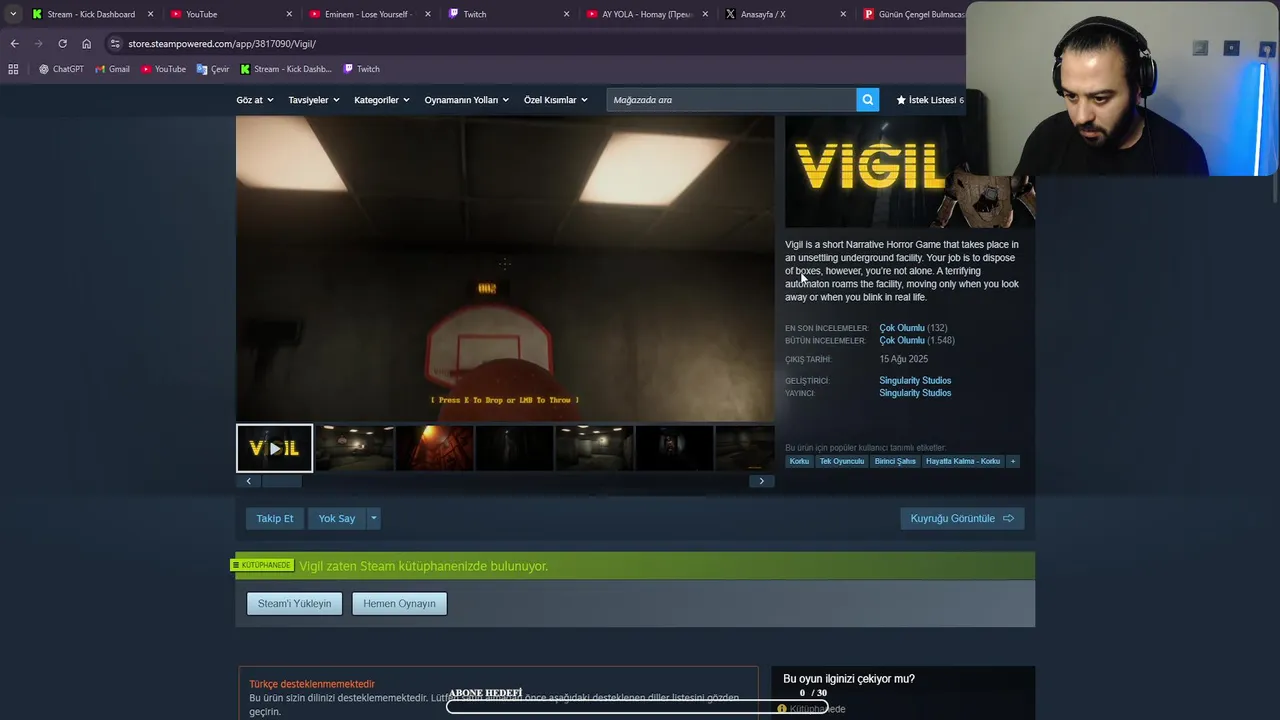The width and height of the screenshot is (1280, 720).
Task: Click the Steam'i Yükleyin button
Action: click(x=295, y=603)
